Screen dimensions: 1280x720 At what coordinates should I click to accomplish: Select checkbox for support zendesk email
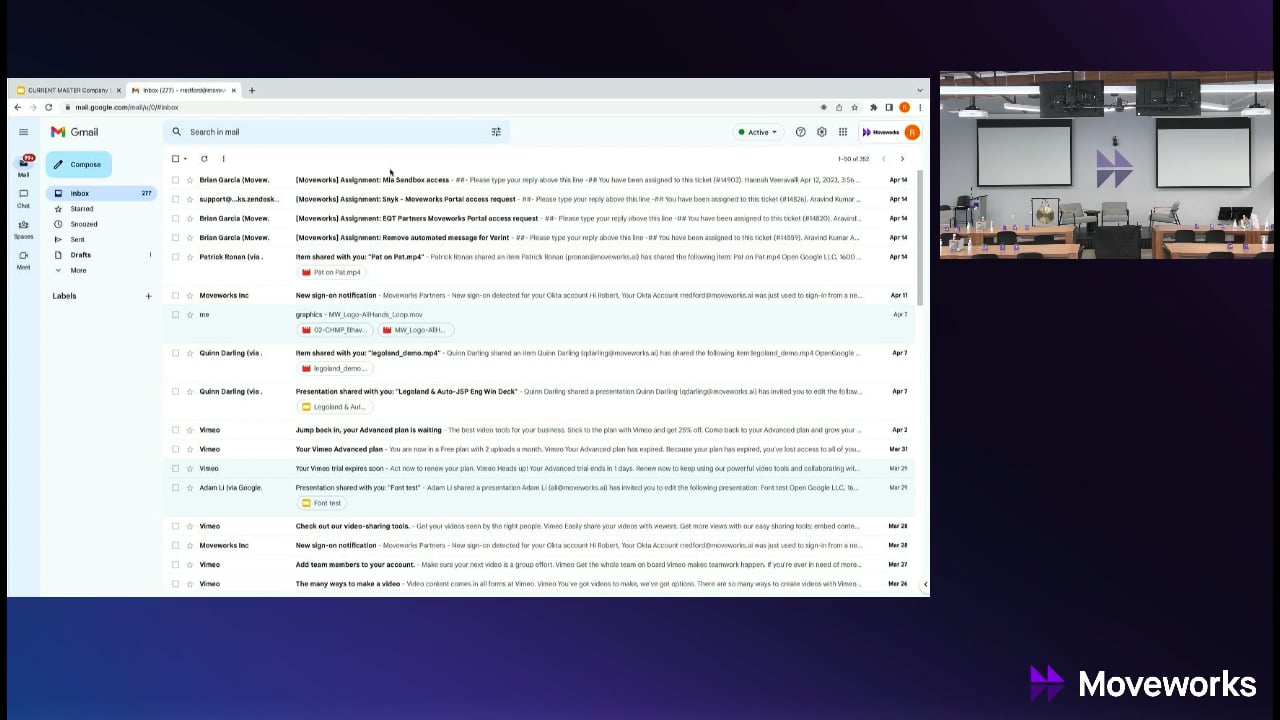pyautogui.click(x=176, y=199)
